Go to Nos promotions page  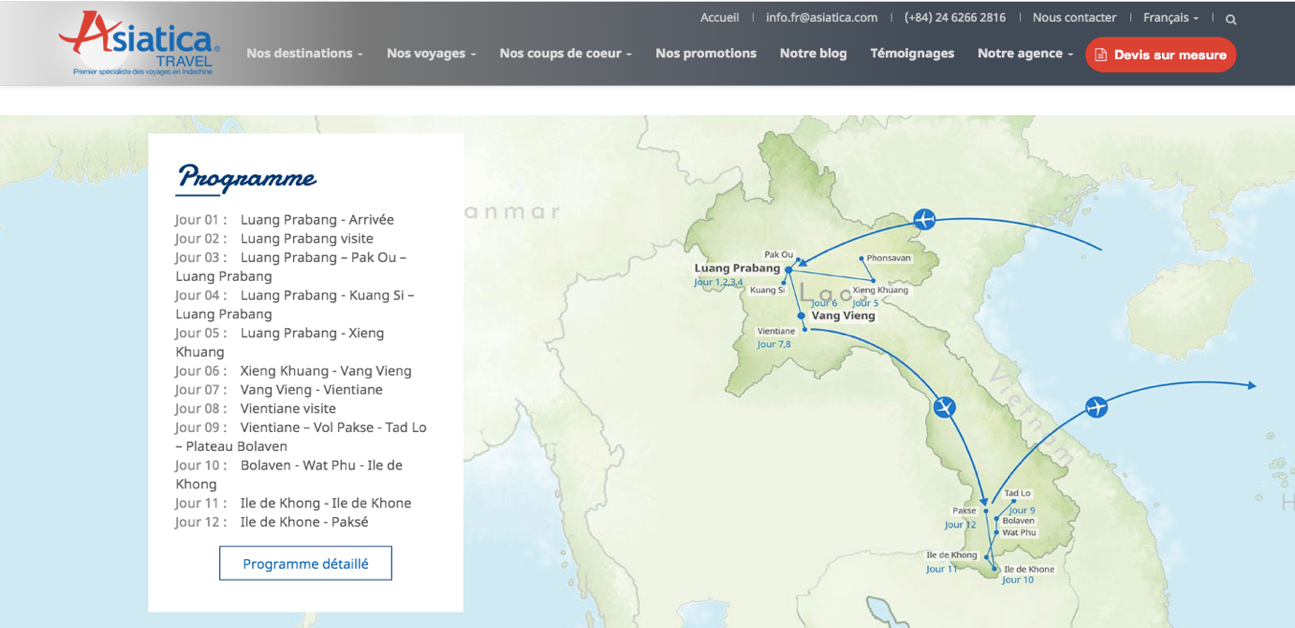click(x=706, y=54)
